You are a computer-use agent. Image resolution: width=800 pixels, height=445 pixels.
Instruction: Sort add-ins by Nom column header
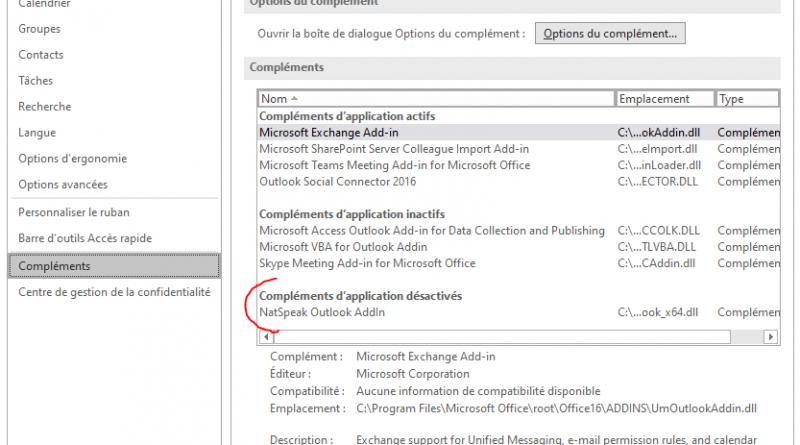tap(436, 98)
